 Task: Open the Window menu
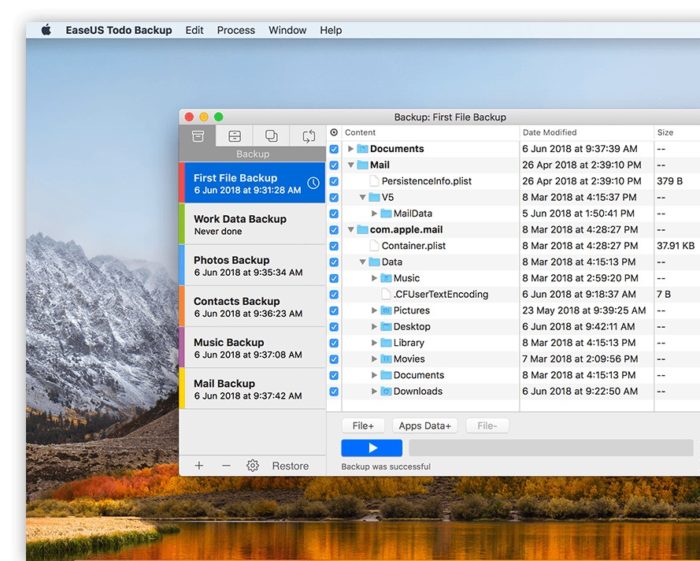(x=287, y=30)
